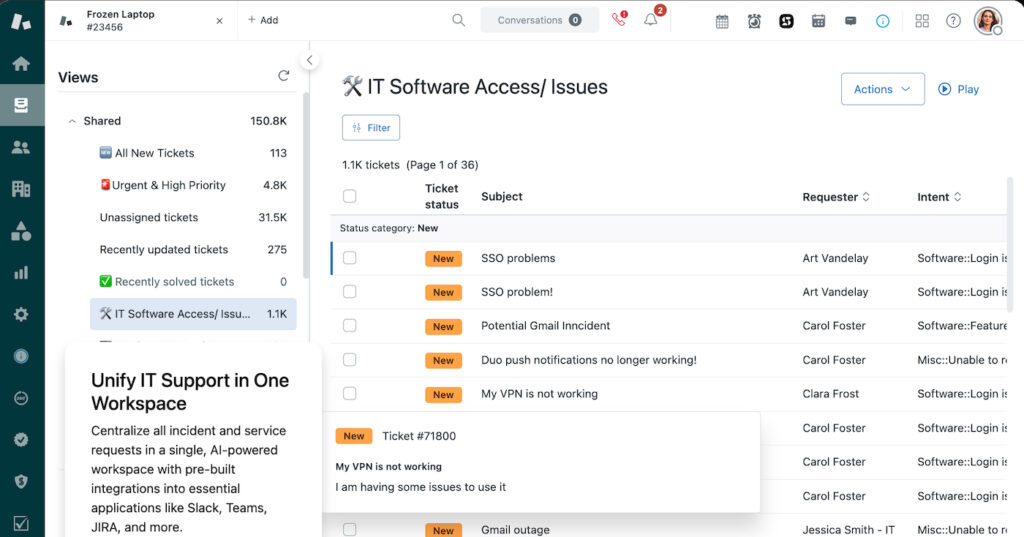
Task: Open the Gmail outage ticket subject
Action: tap(515, 530)
